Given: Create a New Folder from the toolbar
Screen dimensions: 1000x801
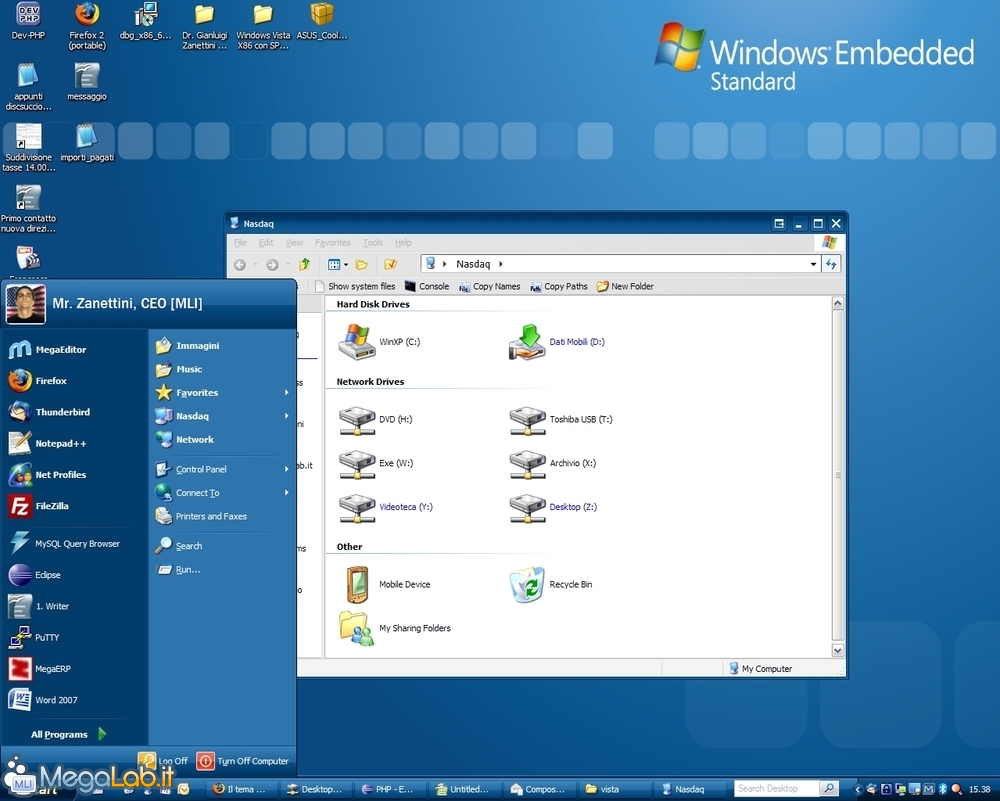Looking at the screenshot, I should tap(625, 286).
